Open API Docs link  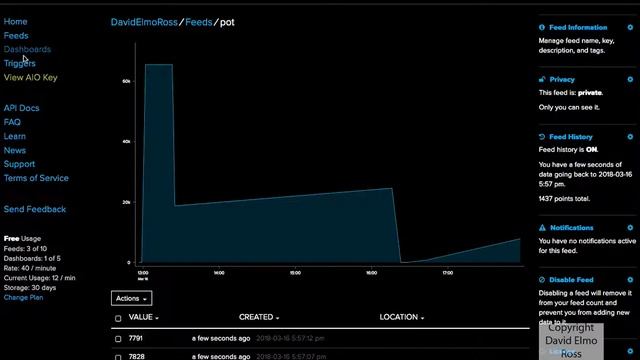[x=21, y=108]
